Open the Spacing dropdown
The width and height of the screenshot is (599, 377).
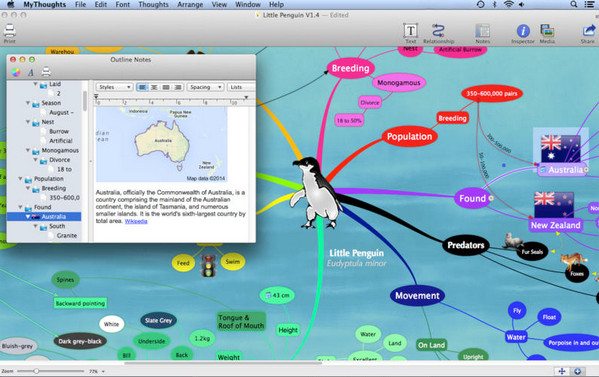coord(206,87)
